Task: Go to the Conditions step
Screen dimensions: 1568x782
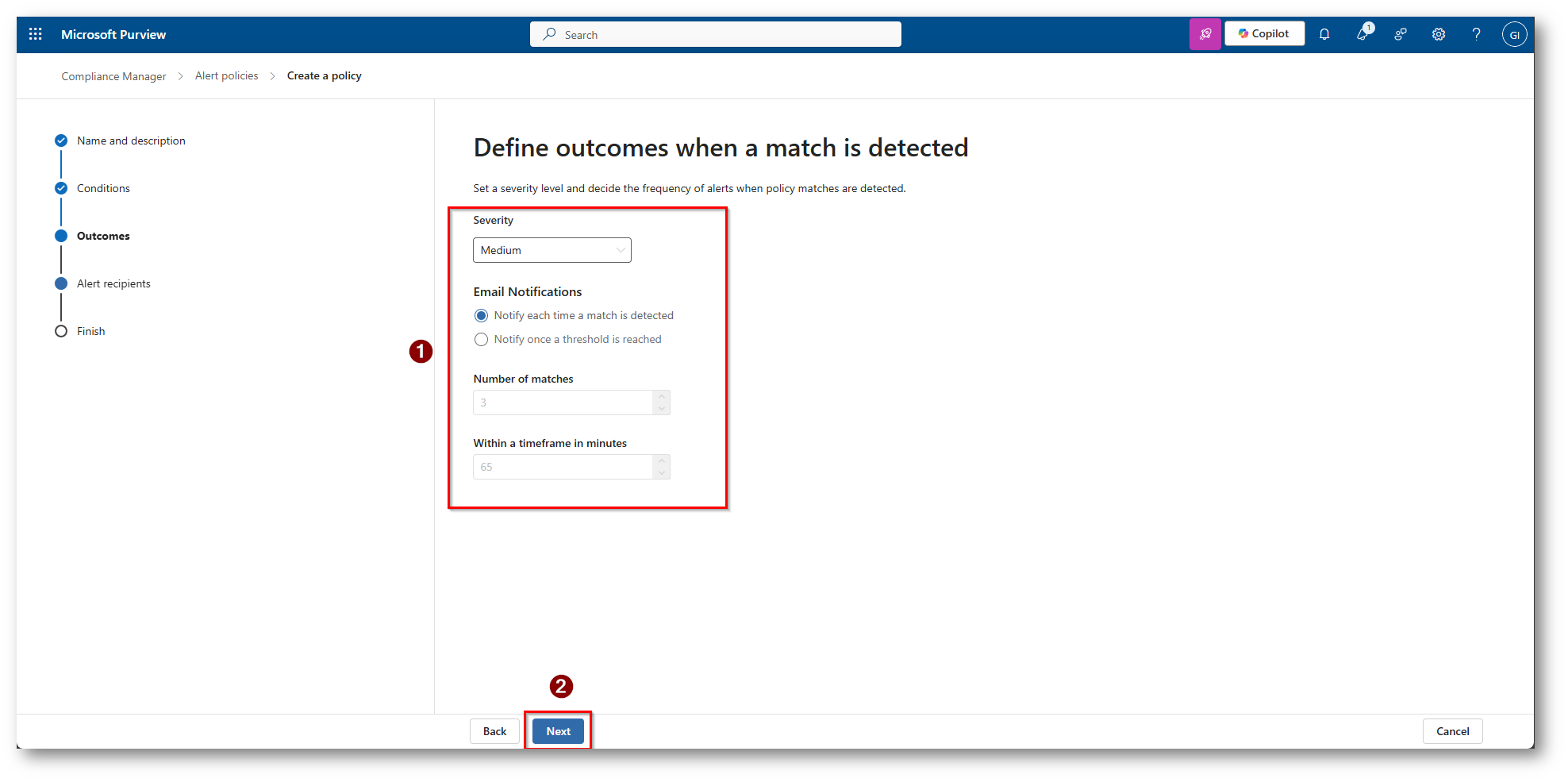Action: pos(103,188)
